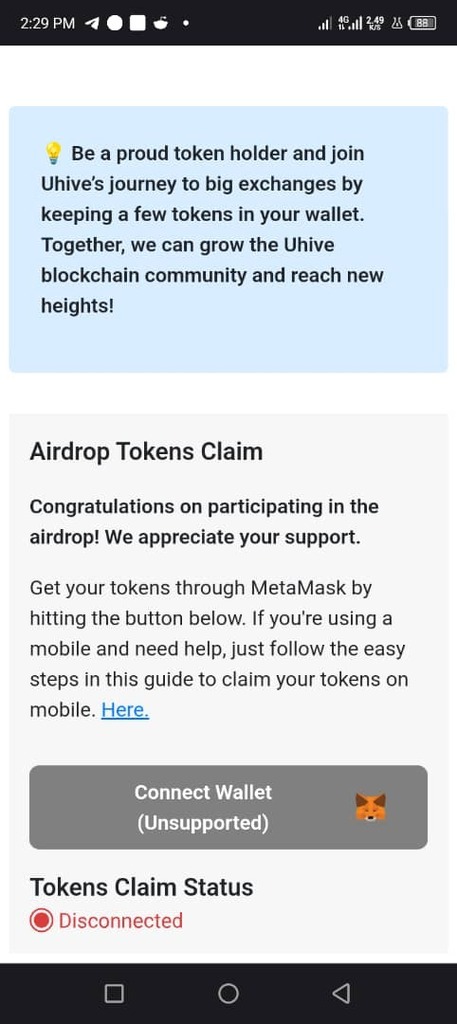Tap the blue token holder info banner
The width and height of the screenshot is (457, 1024).
pyautogui.click(x=228, y=239)
